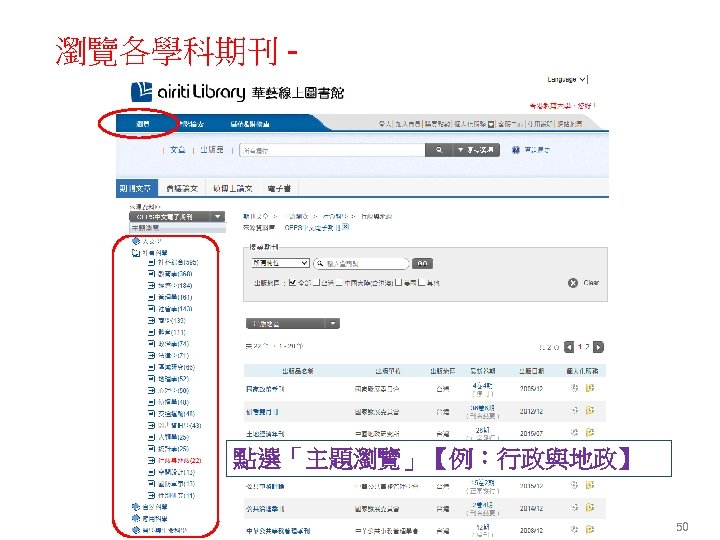720x540 pixels.
Task: Go to the previous results page arrow
Action: 569,347
